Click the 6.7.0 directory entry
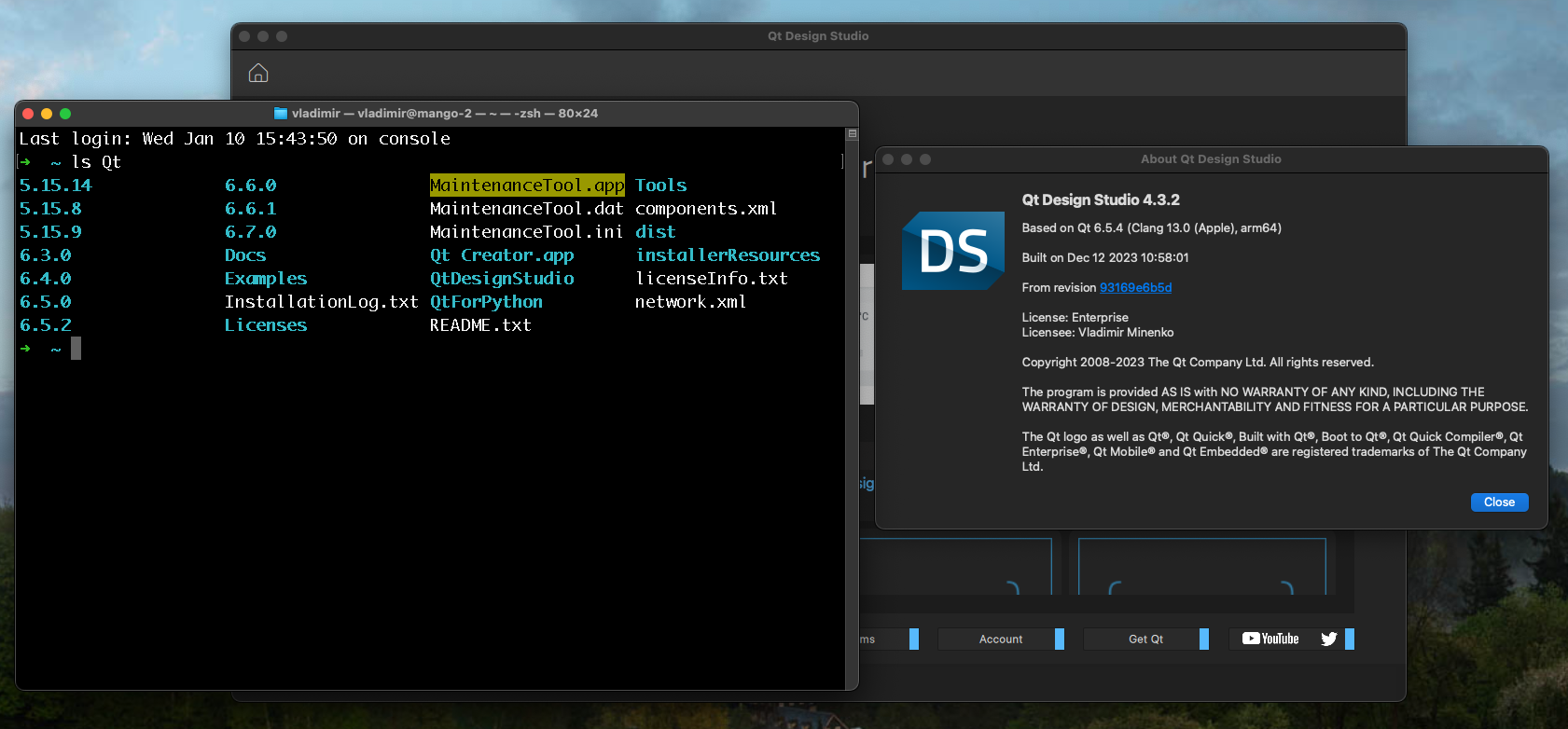The width and height of the screenshot is (1568, 729). 251,232
